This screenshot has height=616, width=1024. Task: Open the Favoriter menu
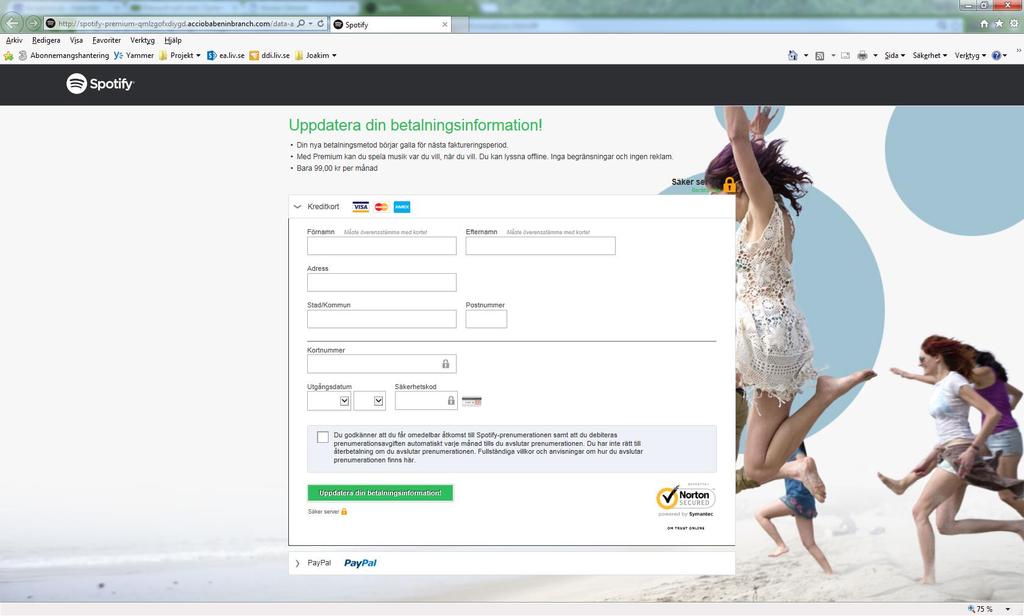(106, 40)
